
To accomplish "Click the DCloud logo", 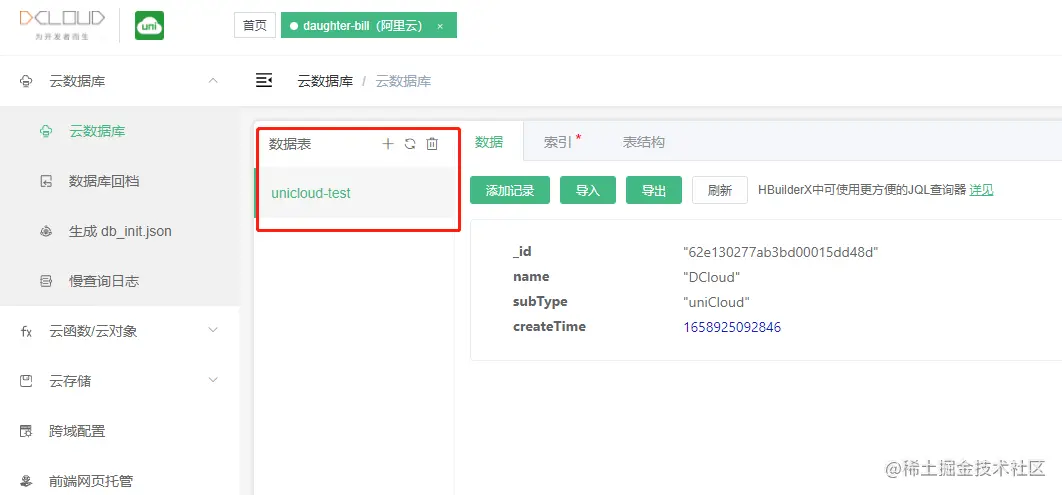I will tap(62, 25).
